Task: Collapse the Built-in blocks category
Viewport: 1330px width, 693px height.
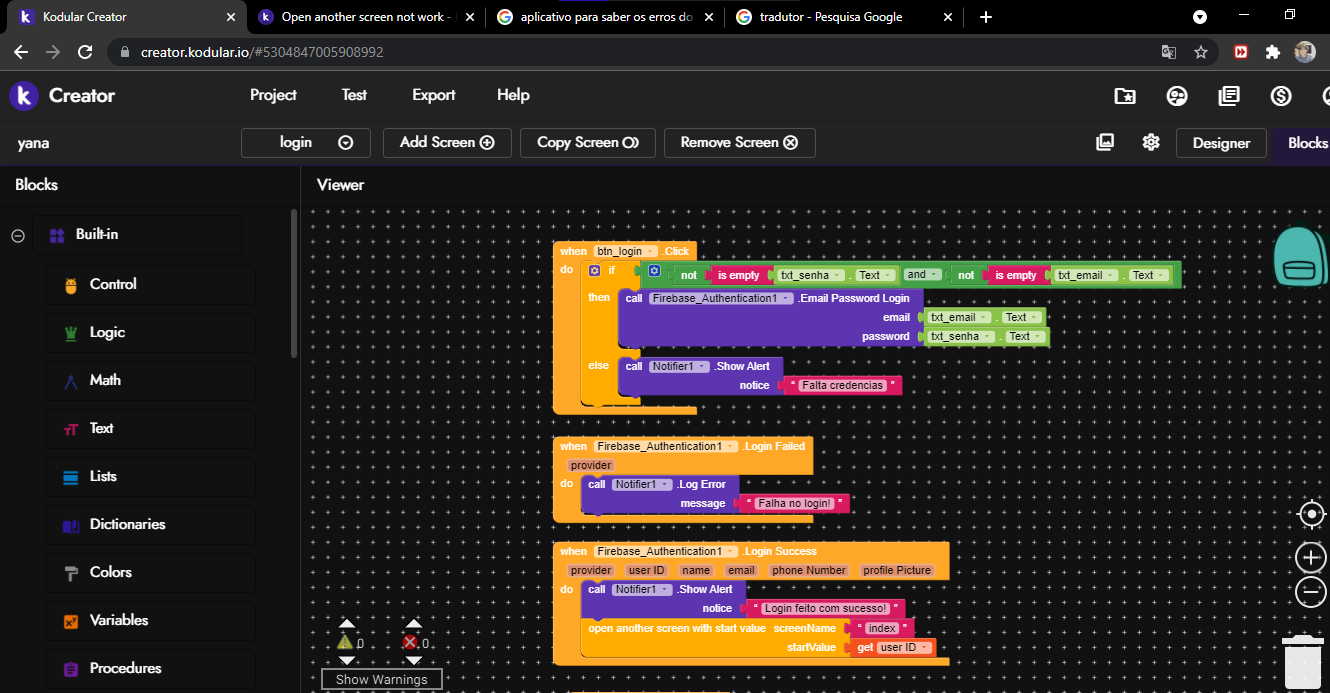Action: click(x=18, y=235)
